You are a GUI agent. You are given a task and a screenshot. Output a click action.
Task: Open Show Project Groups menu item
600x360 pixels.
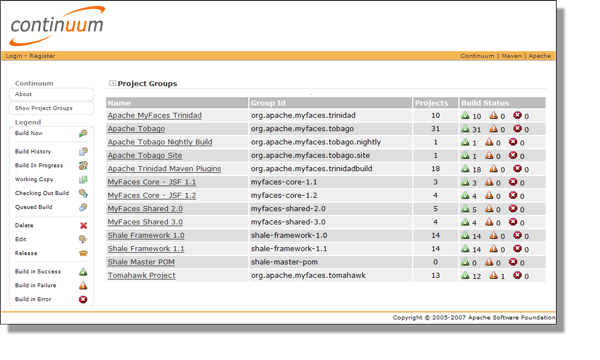coord(44,108)
